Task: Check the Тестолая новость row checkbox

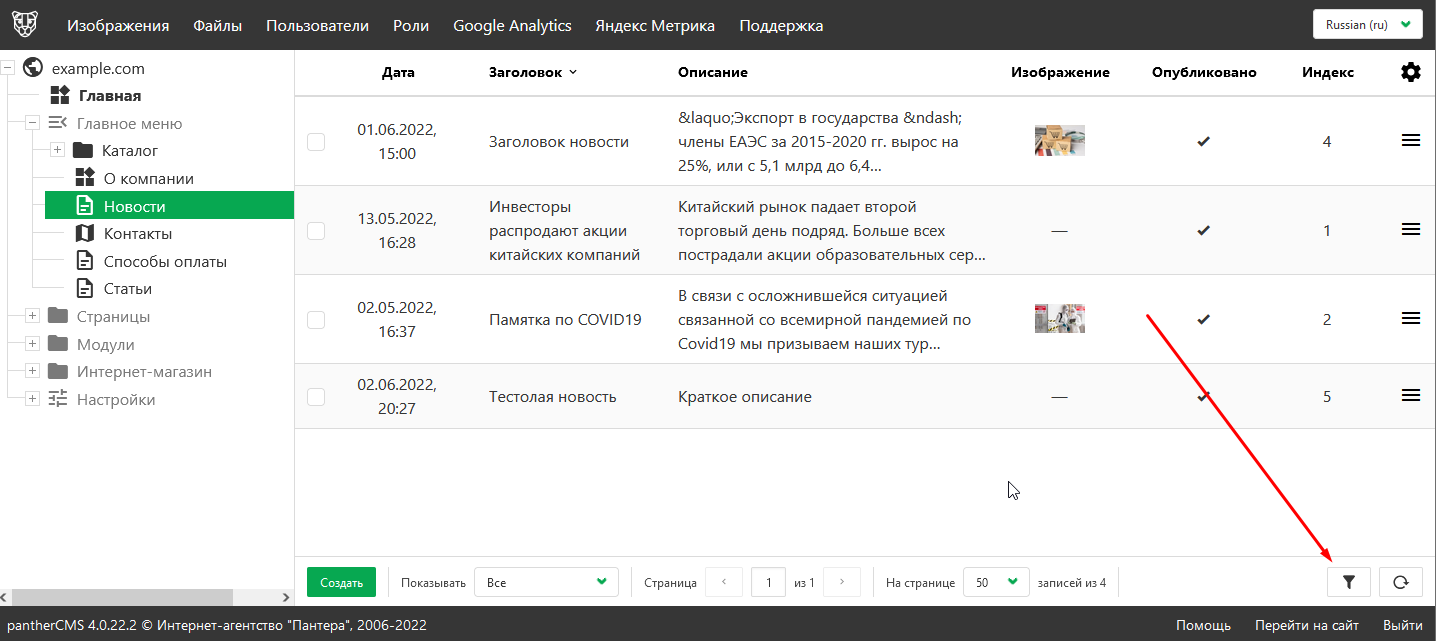Action: (316, 397)
